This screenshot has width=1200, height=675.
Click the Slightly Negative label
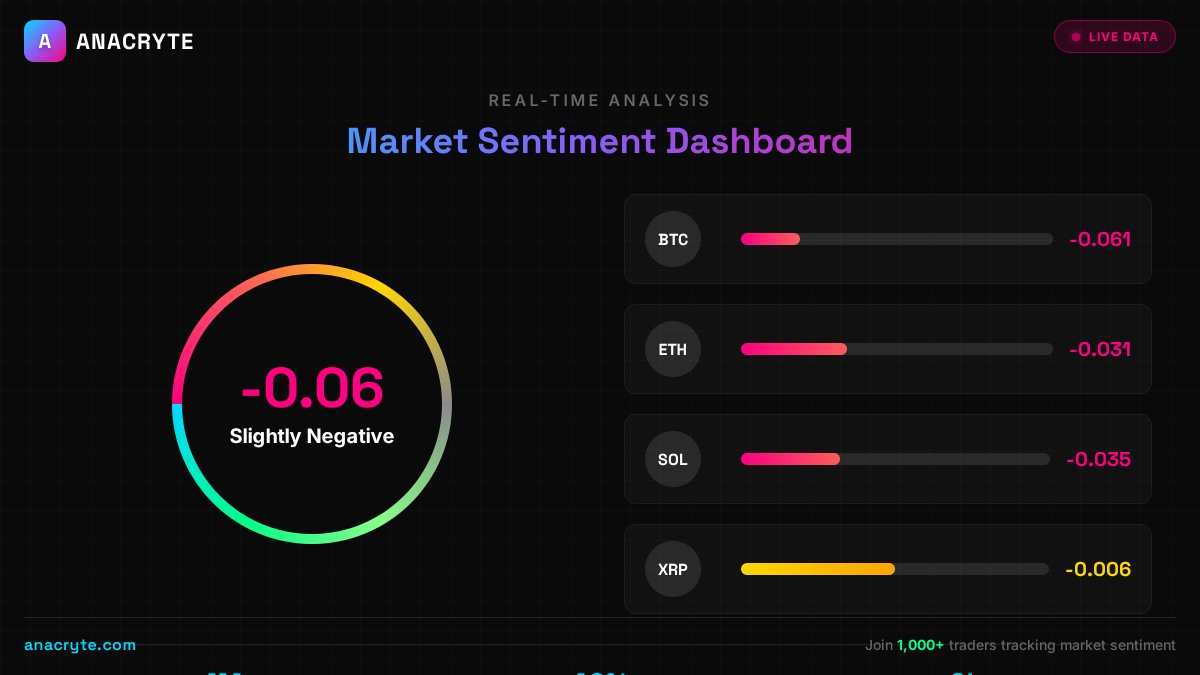pyautogui.click(x=312, y=436)
